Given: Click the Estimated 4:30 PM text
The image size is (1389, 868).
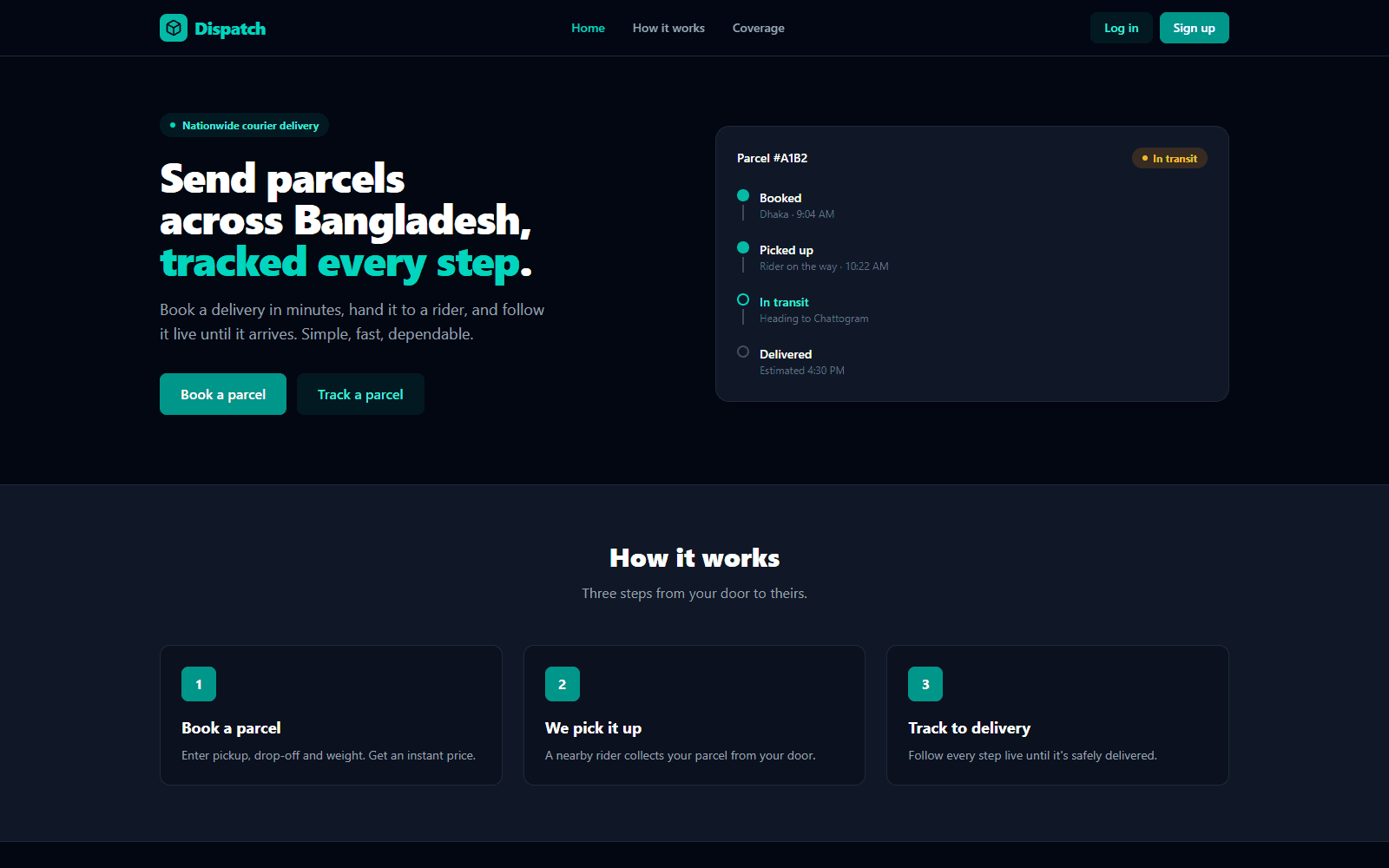Looking at the screenshot, I should [x=802, y=371].
